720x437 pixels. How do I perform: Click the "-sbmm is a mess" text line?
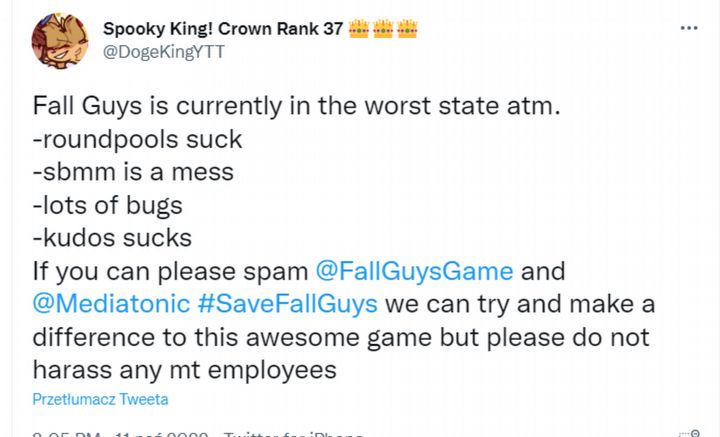coord(133,171)
